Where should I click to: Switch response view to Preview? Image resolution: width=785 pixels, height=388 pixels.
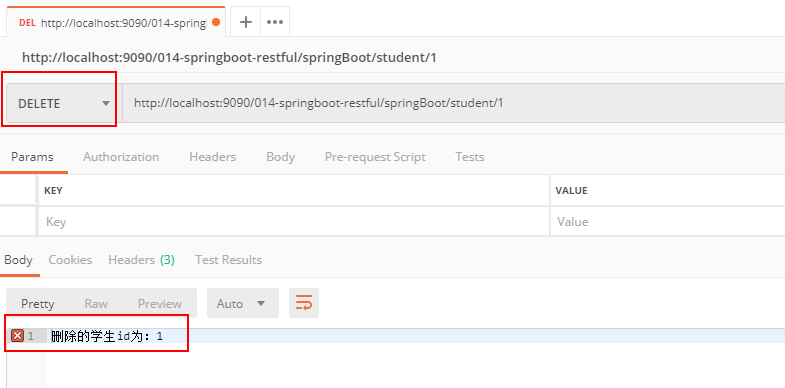coord(160,304)
